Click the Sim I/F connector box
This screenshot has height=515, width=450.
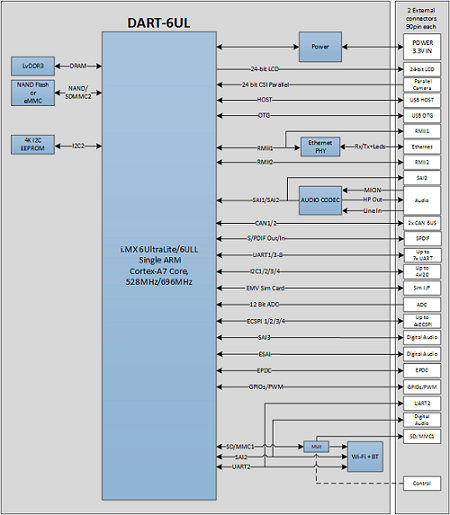(422, 288)
